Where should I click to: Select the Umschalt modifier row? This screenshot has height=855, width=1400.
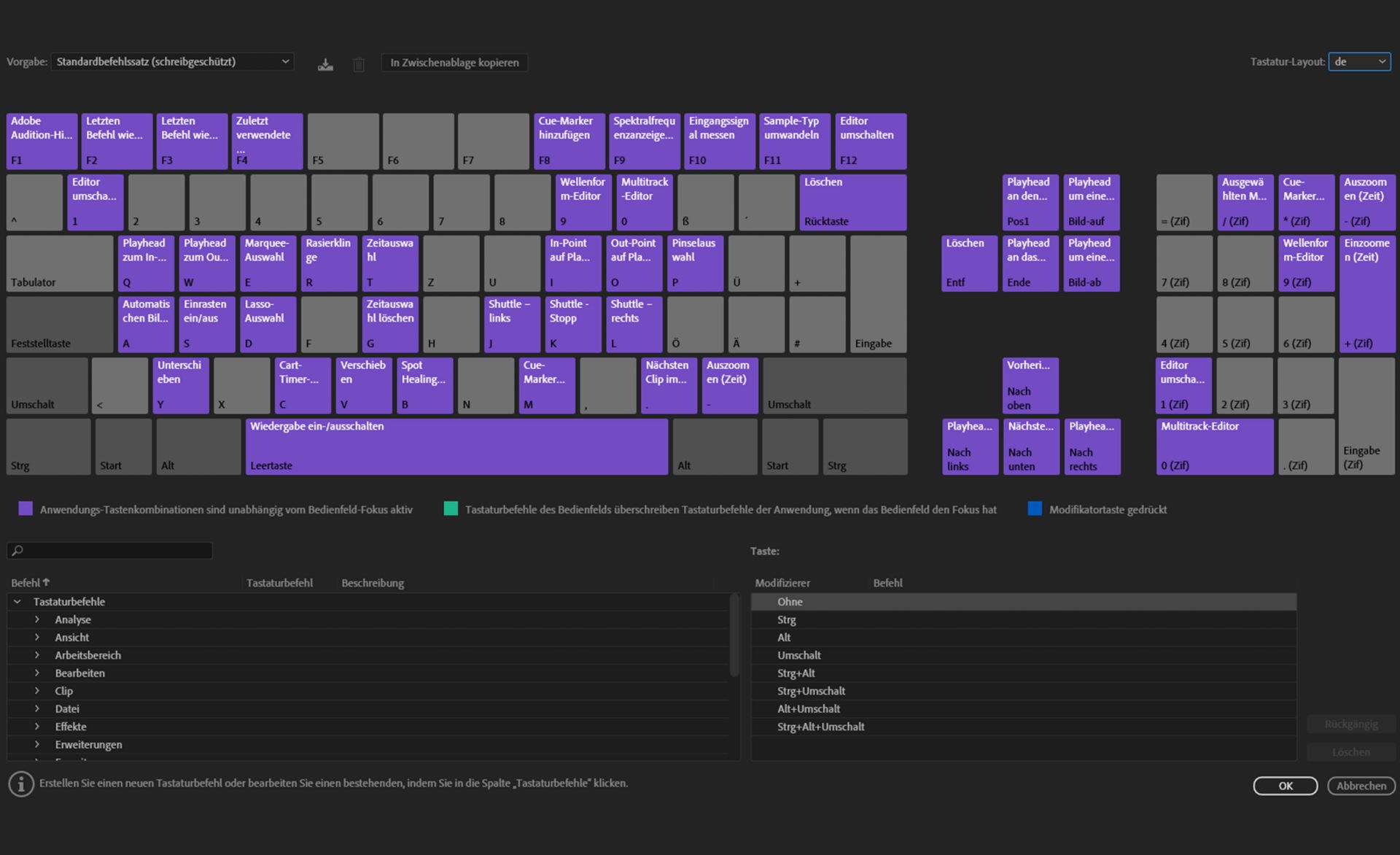[1024, 655]
